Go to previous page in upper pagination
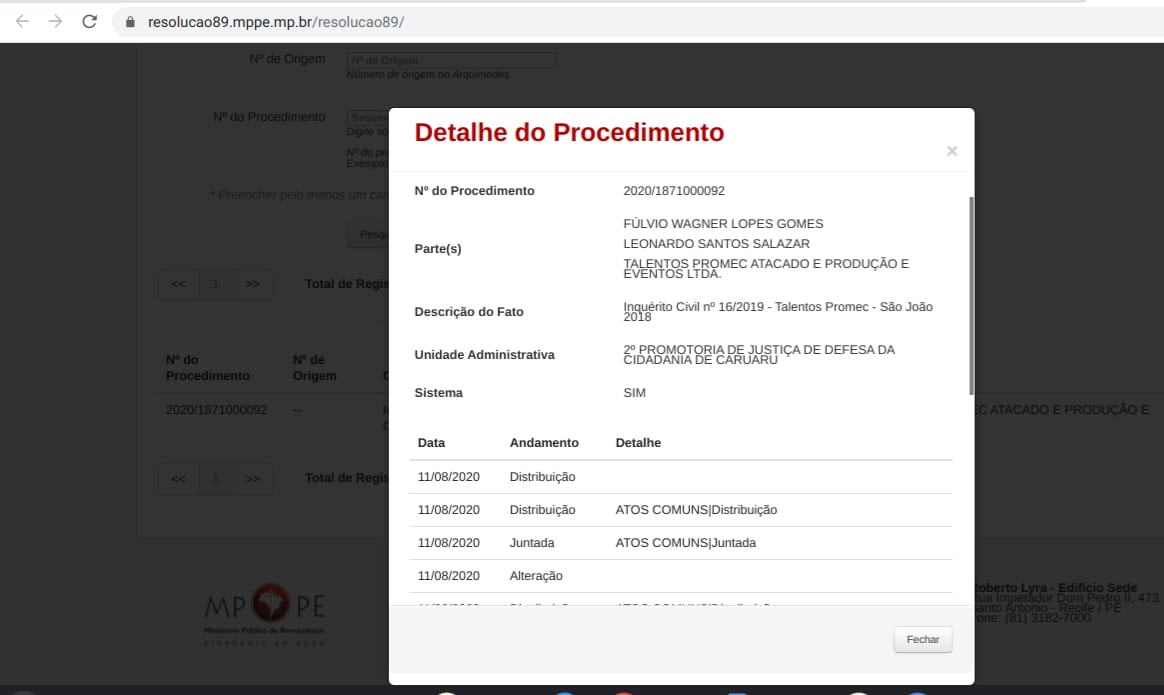1164x695 pixels. tap(178, 284)
